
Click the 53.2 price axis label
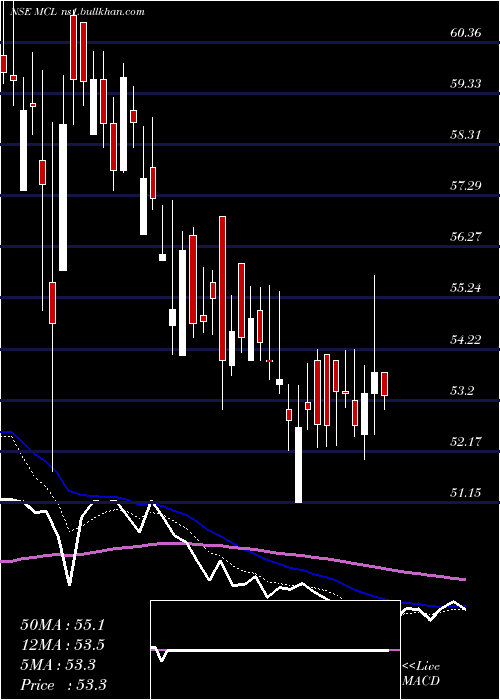462,391
